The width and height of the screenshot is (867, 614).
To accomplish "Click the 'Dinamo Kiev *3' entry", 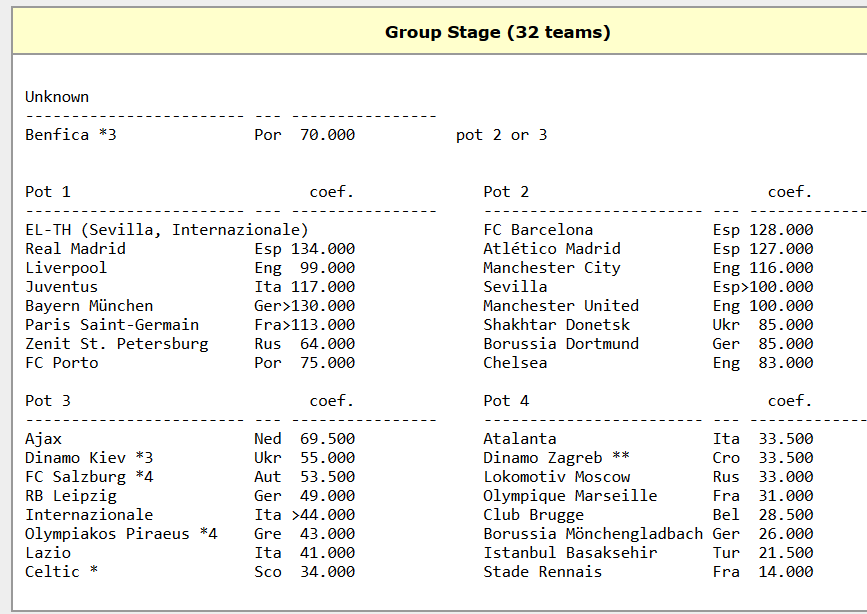I will pyautogui.click(x=89, y=457).
